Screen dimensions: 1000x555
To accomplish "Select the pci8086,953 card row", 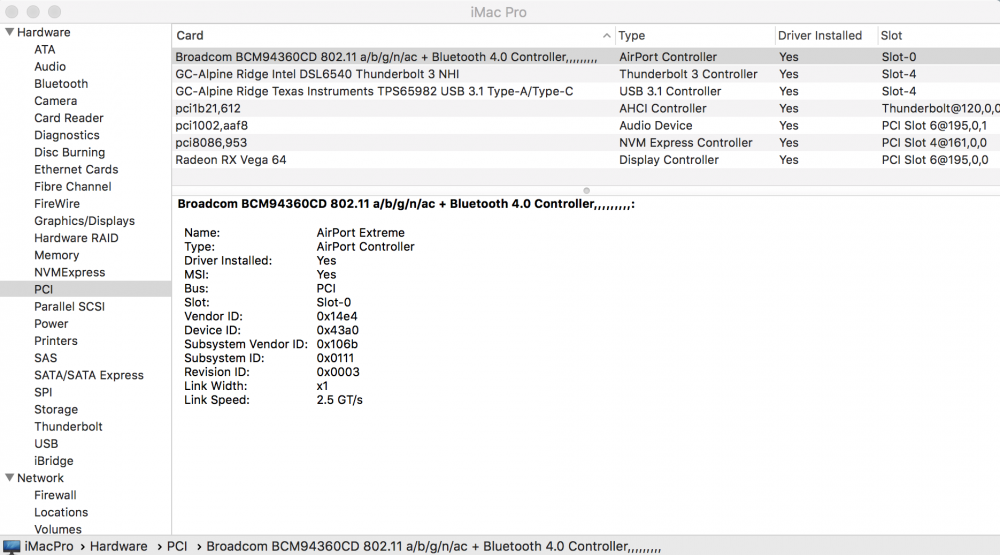I will 585,143.
